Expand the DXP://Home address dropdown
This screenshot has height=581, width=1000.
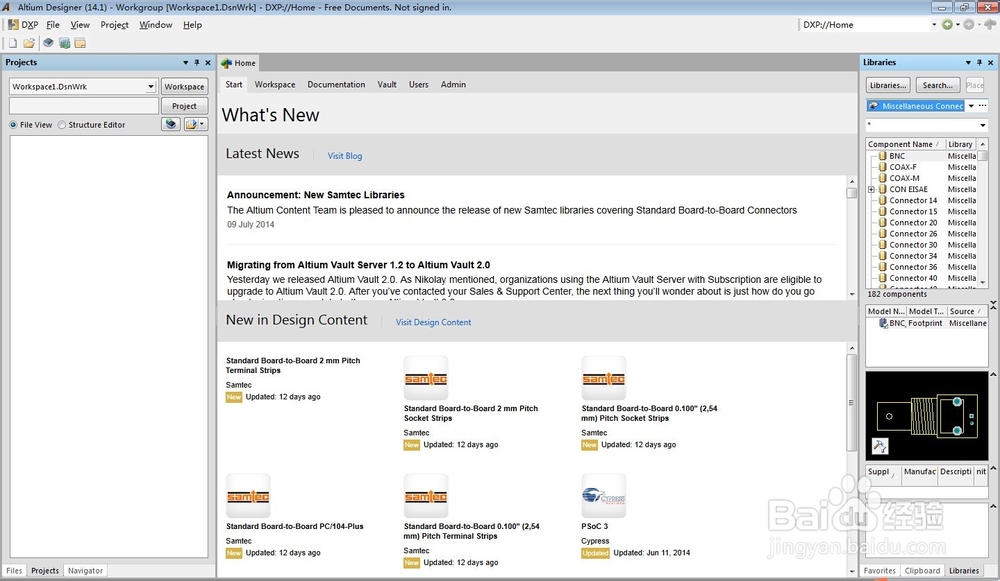934,25
